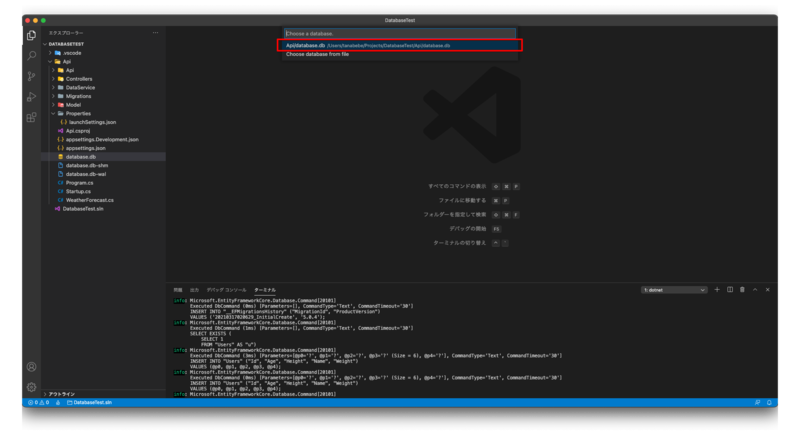The image size is (800, 436).
Task: Focus the 'Choose a database' input field
Action: 399,33
